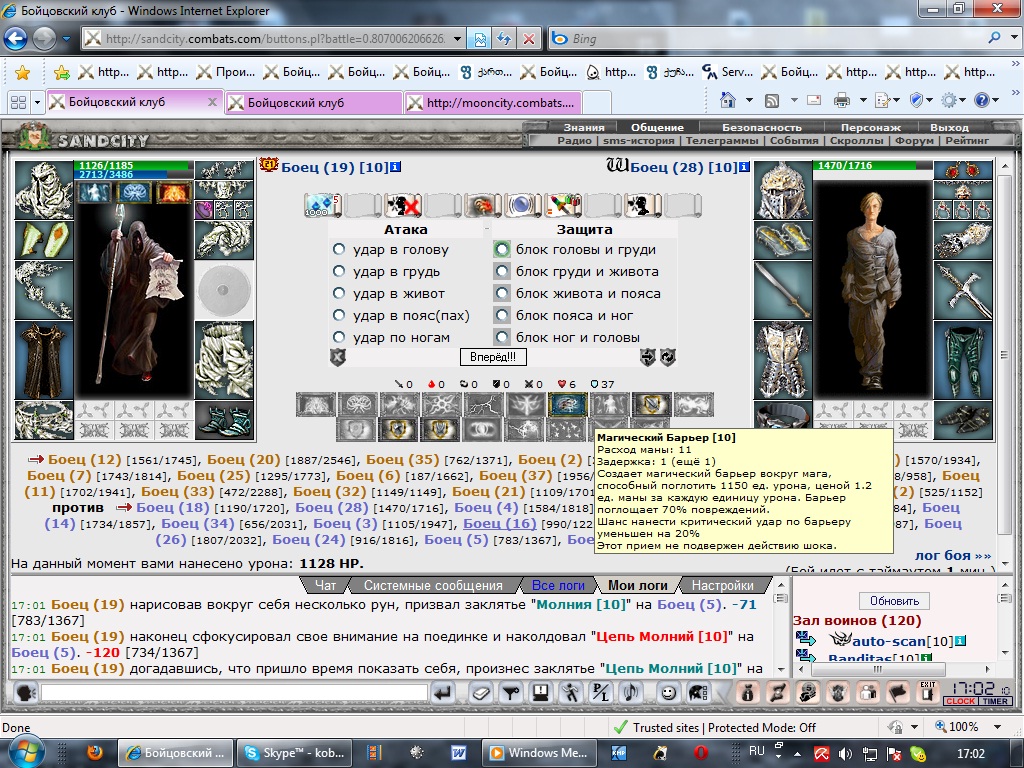Switch to the Чат tab
This screenshot has height=768, width=1024.
pos(325,585)
